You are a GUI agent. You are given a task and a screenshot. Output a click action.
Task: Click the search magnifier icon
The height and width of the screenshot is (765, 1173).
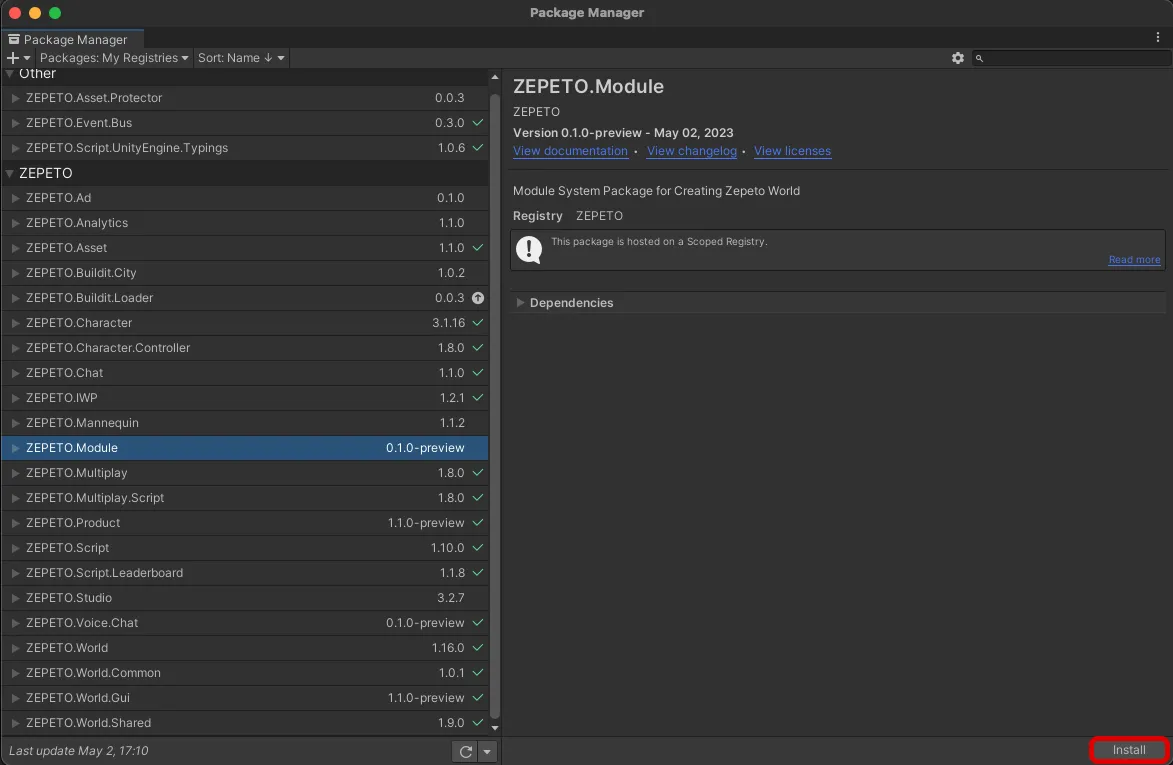click(979, 58)
